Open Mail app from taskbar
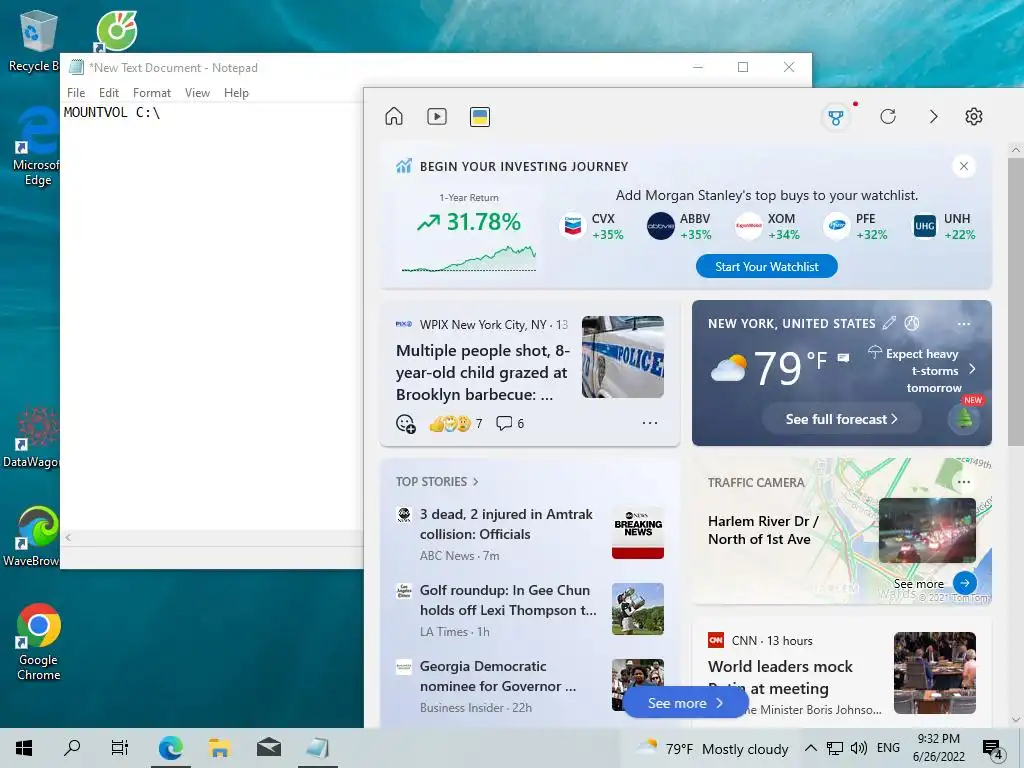Image resolution: width=1024 pixels, height=768 pixels. pos(268,748)
